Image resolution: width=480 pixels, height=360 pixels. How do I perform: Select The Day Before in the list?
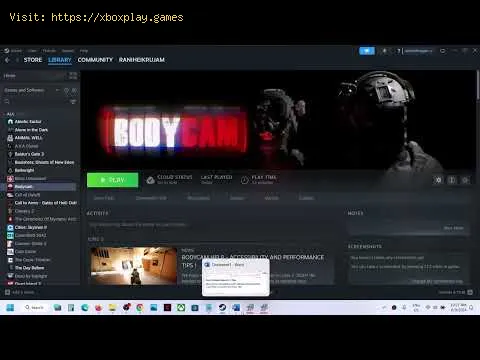(x=29, y=268)
